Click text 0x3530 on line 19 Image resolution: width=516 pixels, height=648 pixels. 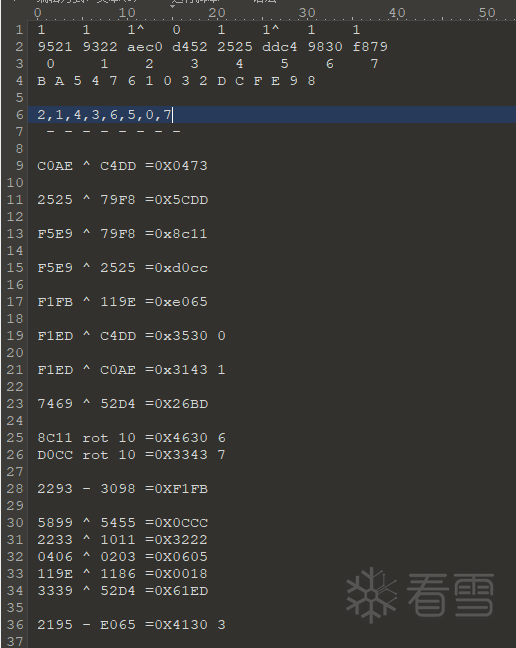tap(181, 336)
